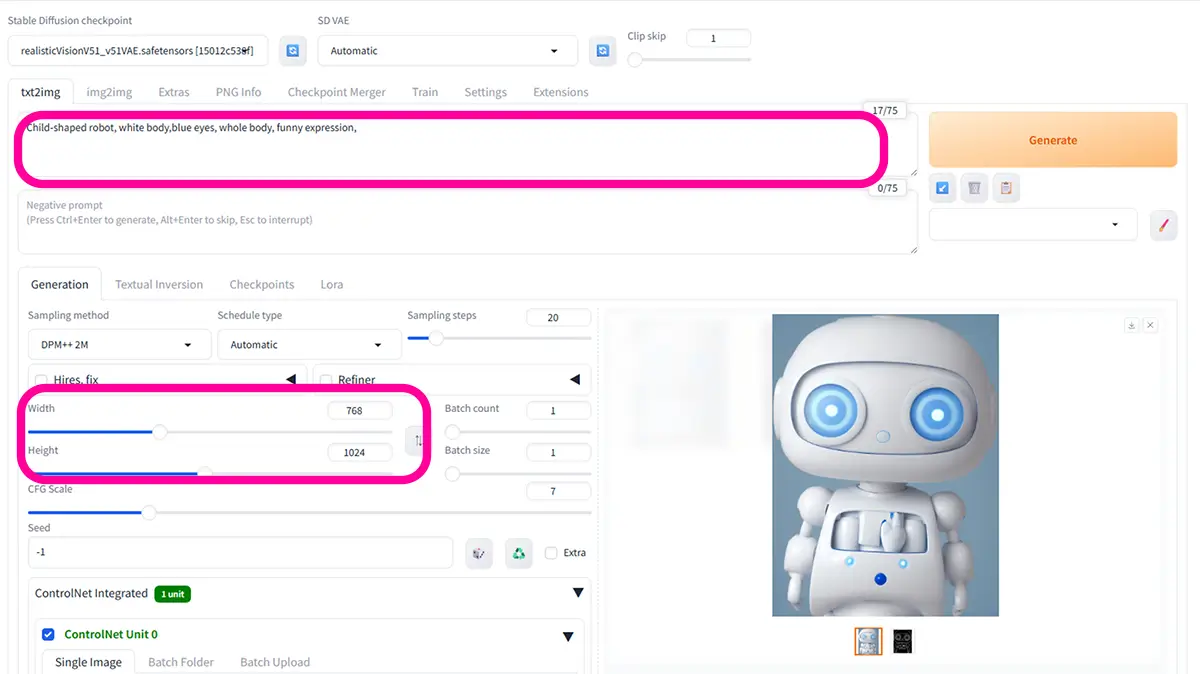Open the styles dropdown beside the pencil

pyautogui.click(x=1033, y=225)
